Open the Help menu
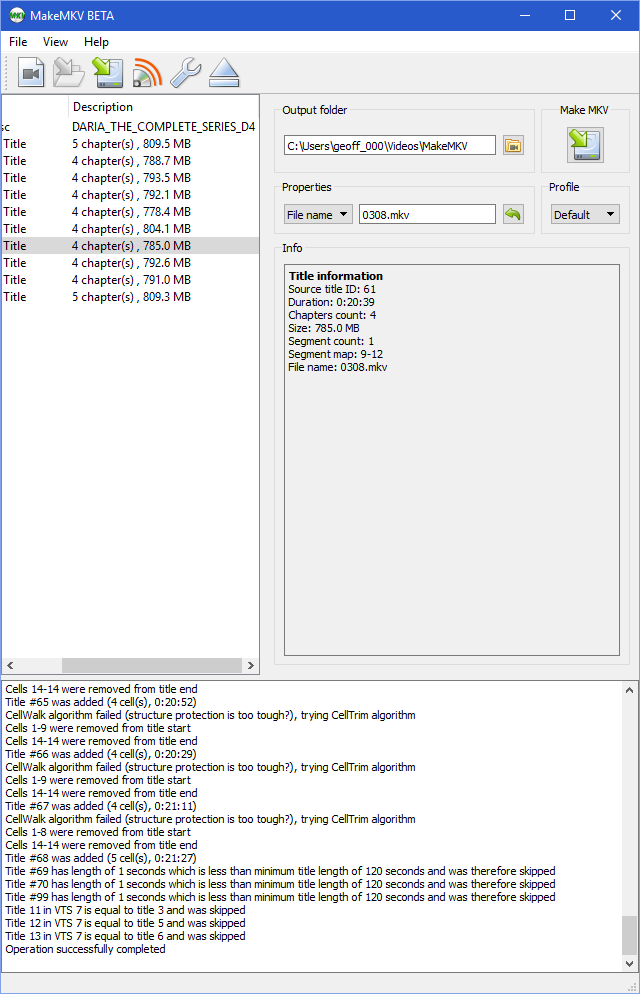The width and height of the screenshot is (640, 994). 96,42
